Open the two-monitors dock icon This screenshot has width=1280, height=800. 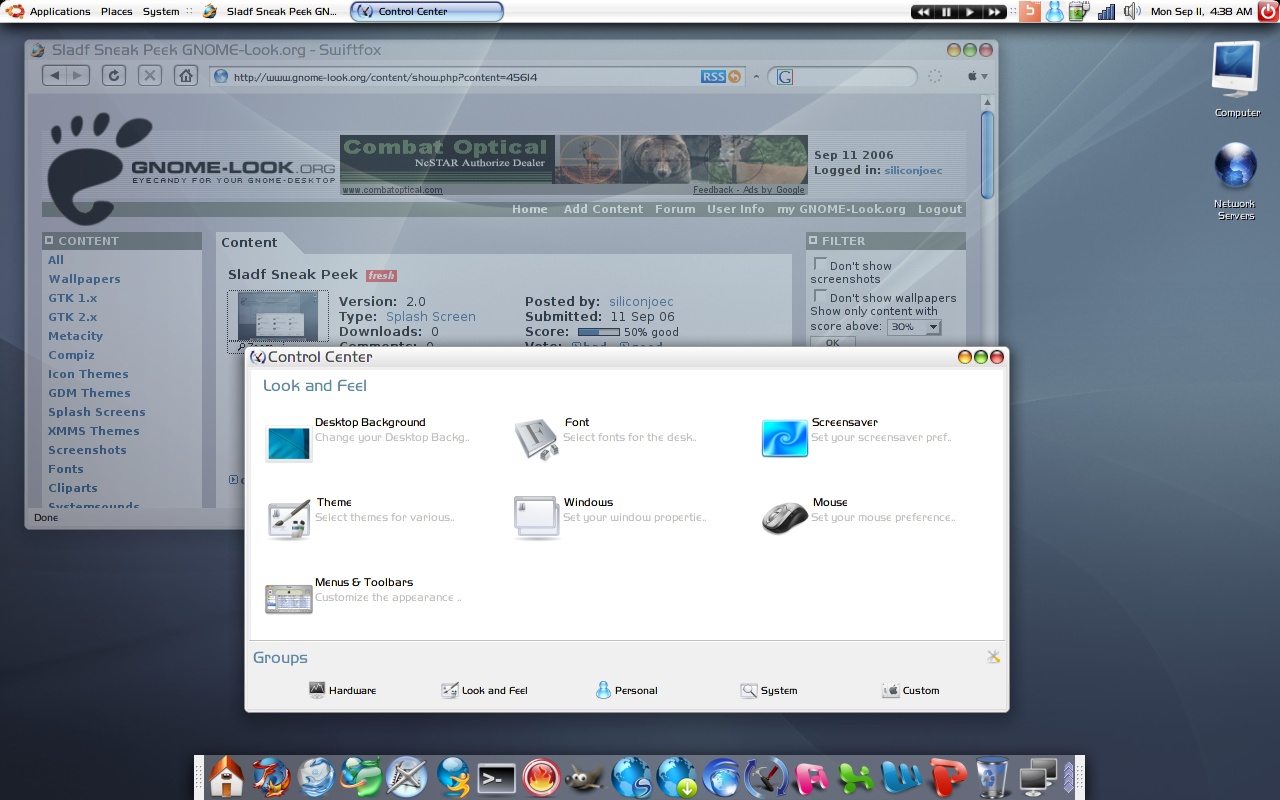point(1038,778)
